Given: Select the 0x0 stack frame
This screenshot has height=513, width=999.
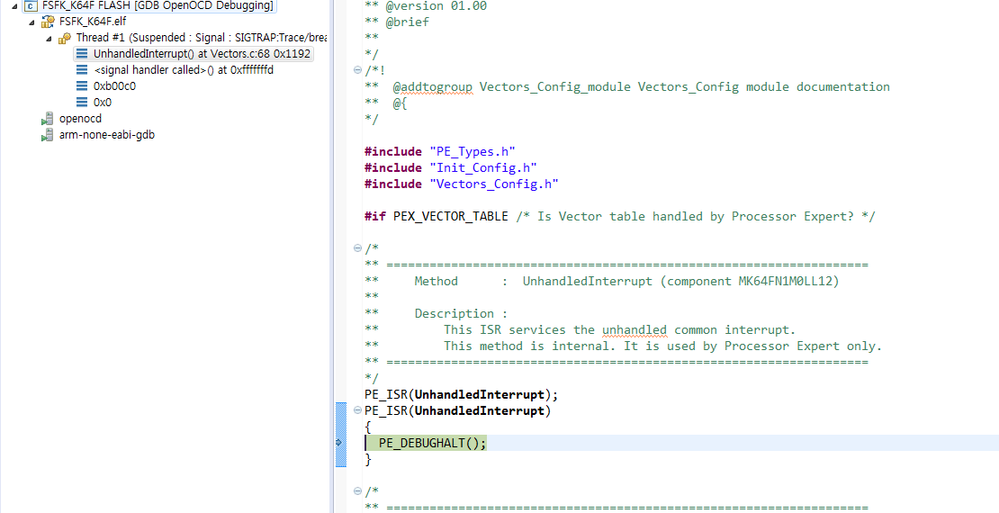Looking at the screenshot, I should tap(103, 102).
